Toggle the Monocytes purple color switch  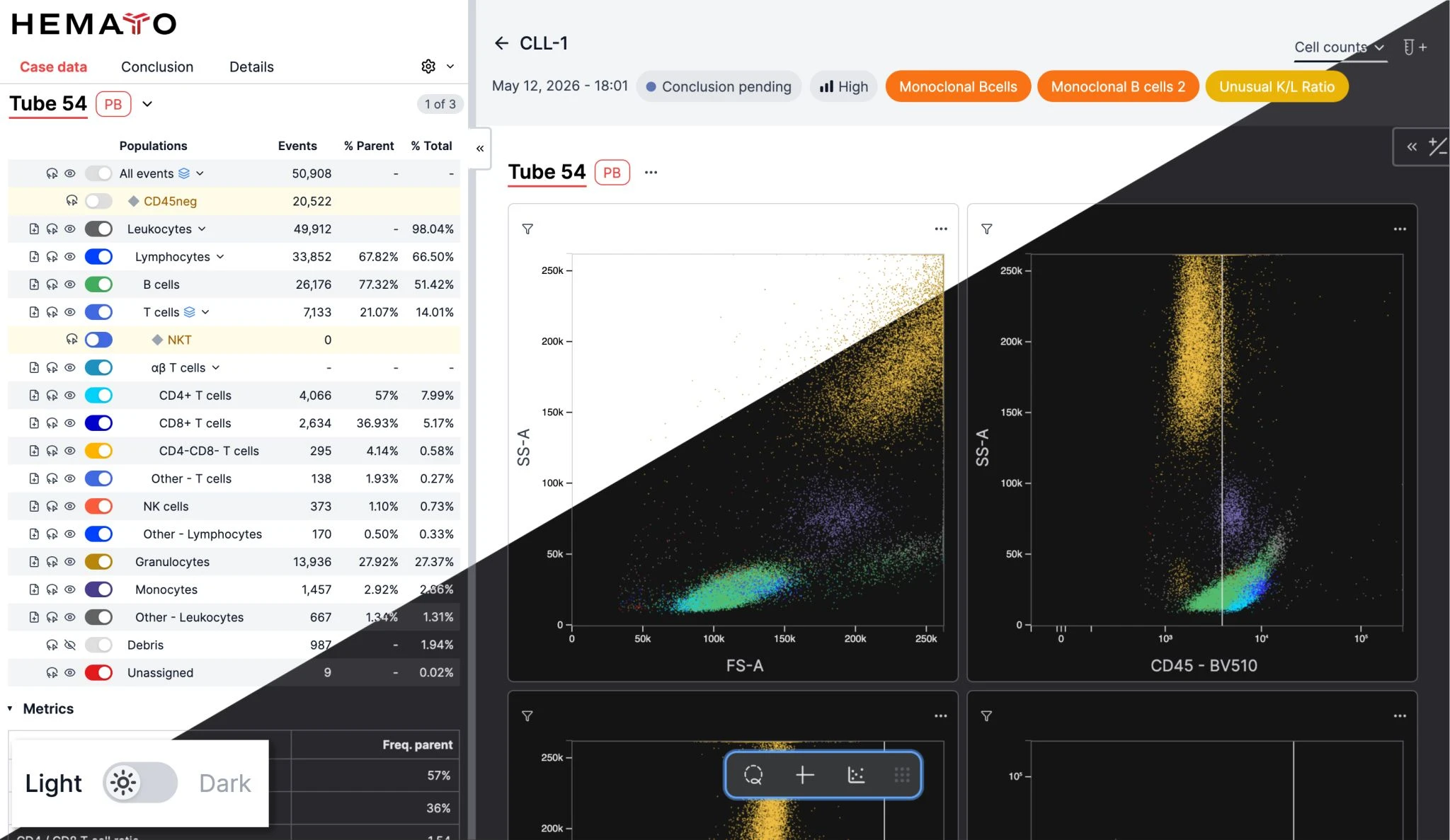[98, 589]
